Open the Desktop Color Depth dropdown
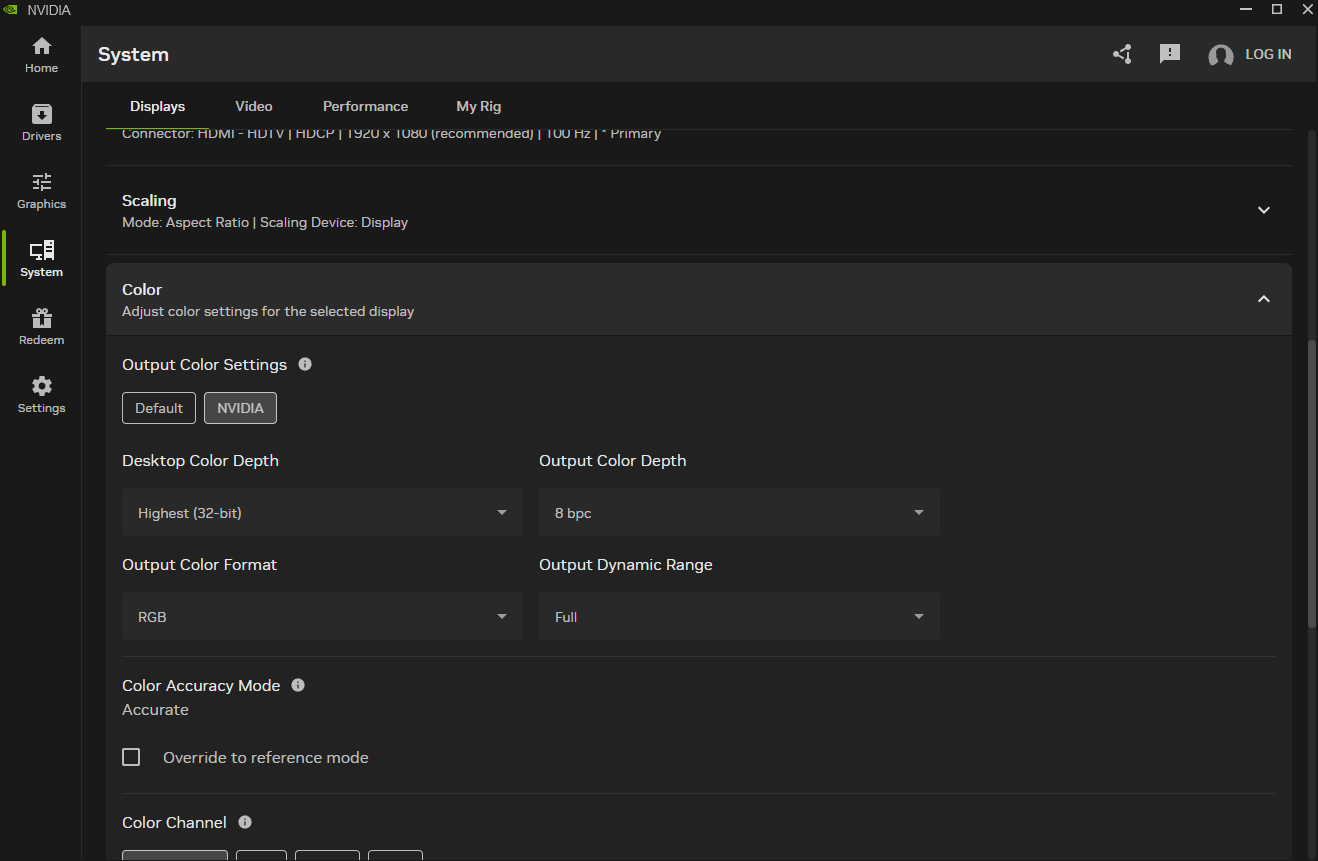This screenshot has height=861, width=1318. pyautogui.click(x=322, y=513)
